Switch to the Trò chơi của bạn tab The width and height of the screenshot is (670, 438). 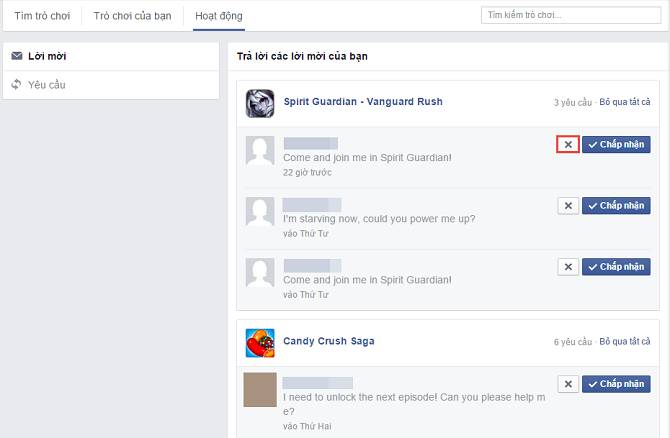pos(132,16)
